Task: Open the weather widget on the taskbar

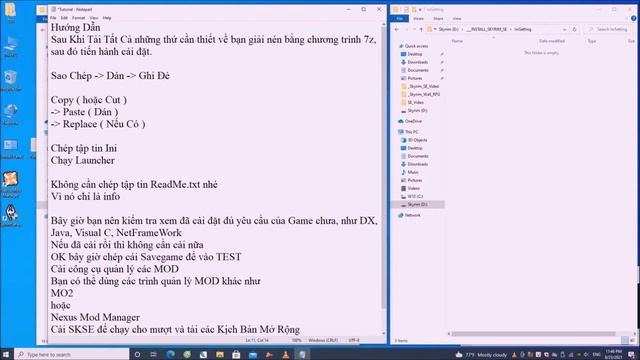Action: pyautogui.click(x=482, y=355)
